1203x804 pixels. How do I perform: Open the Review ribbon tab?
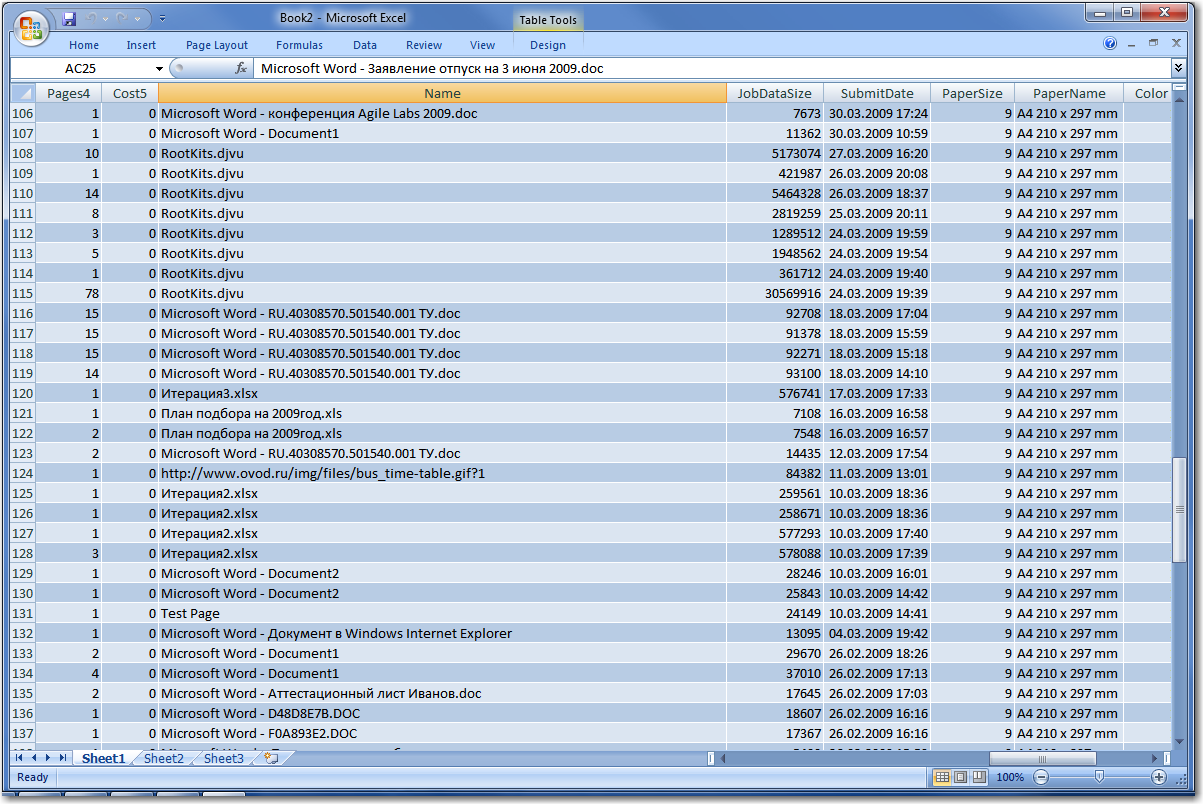424,45
